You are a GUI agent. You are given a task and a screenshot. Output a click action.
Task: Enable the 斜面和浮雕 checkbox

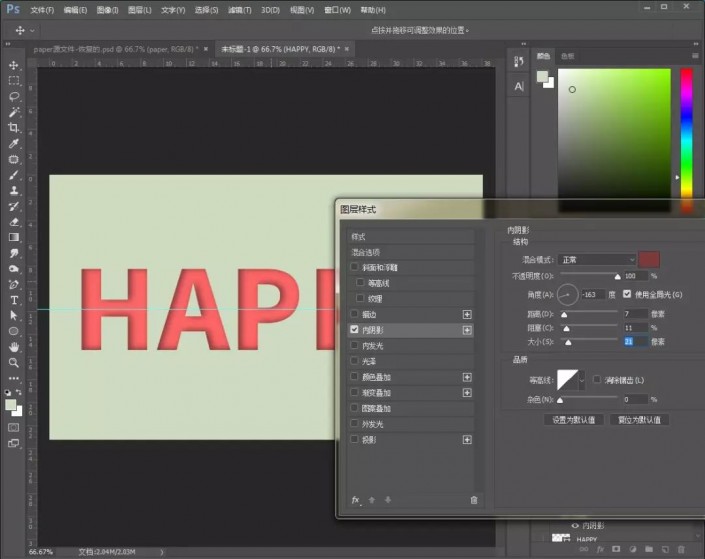pos(354,267)
